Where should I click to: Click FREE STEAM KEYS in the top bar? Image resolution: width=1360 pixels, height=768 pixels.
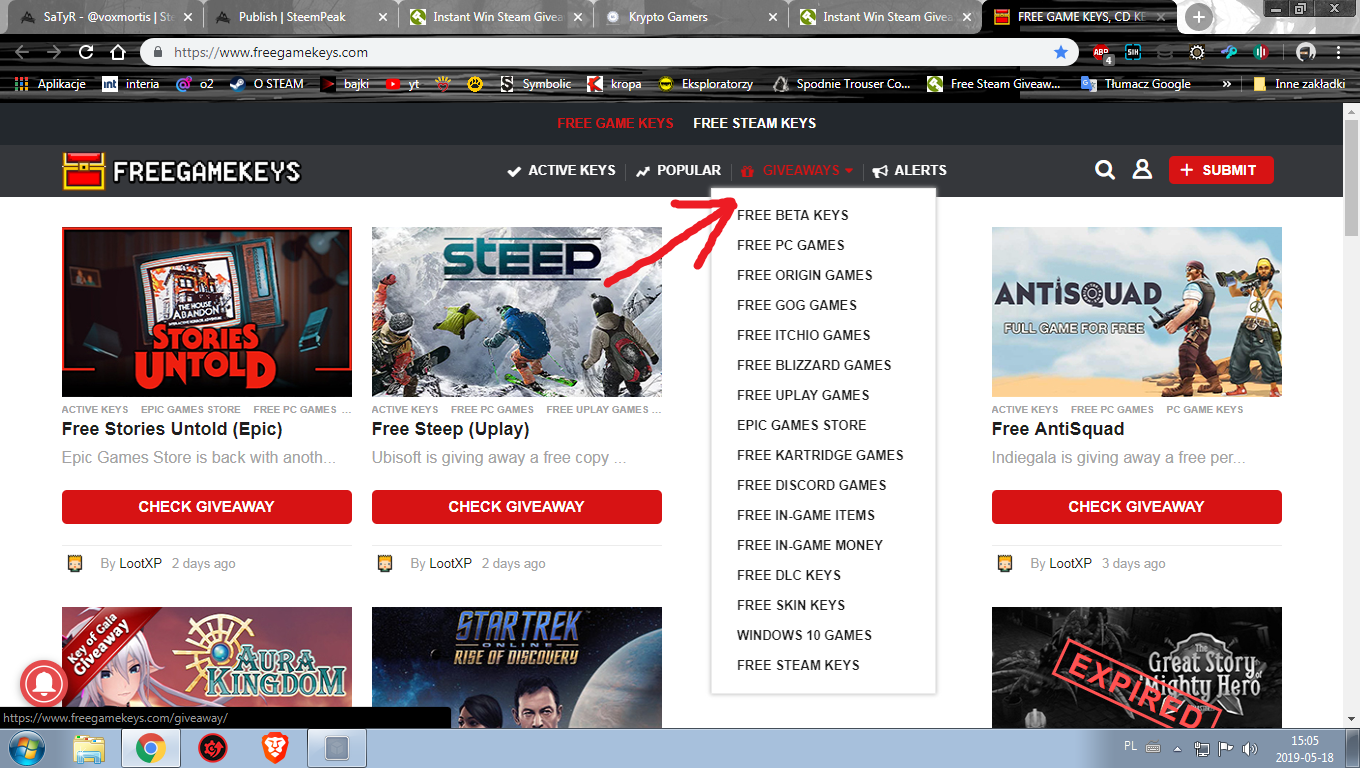[755, 123]
